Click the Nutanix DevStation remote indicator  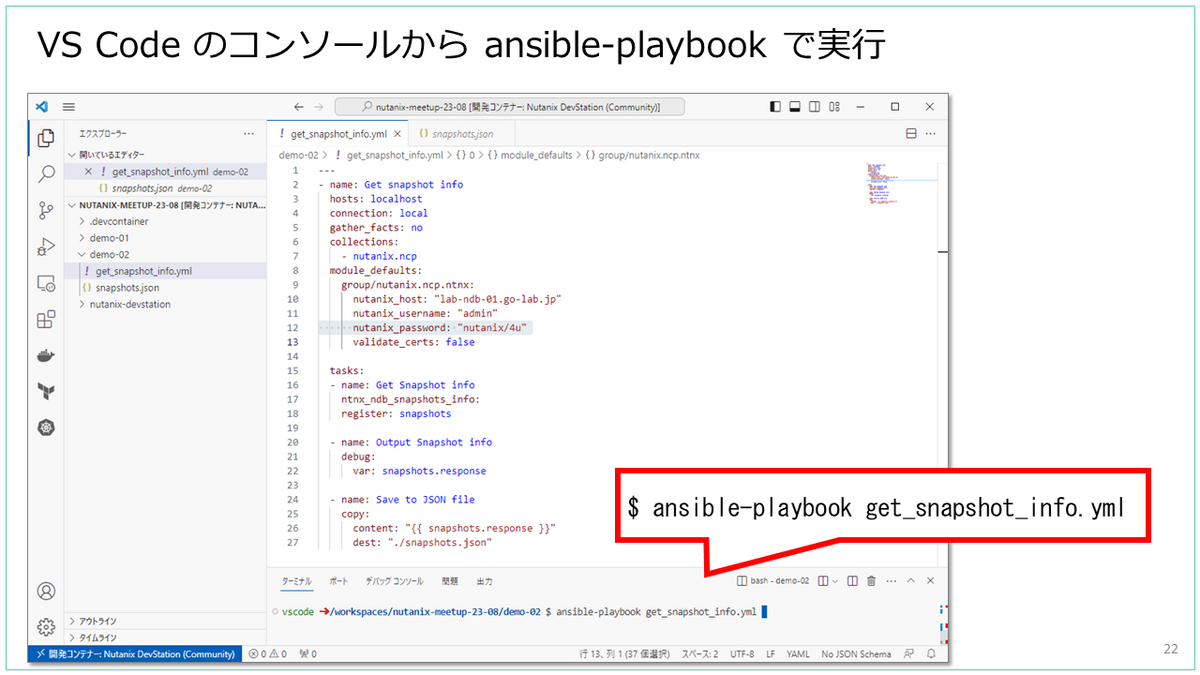point(134,654)
